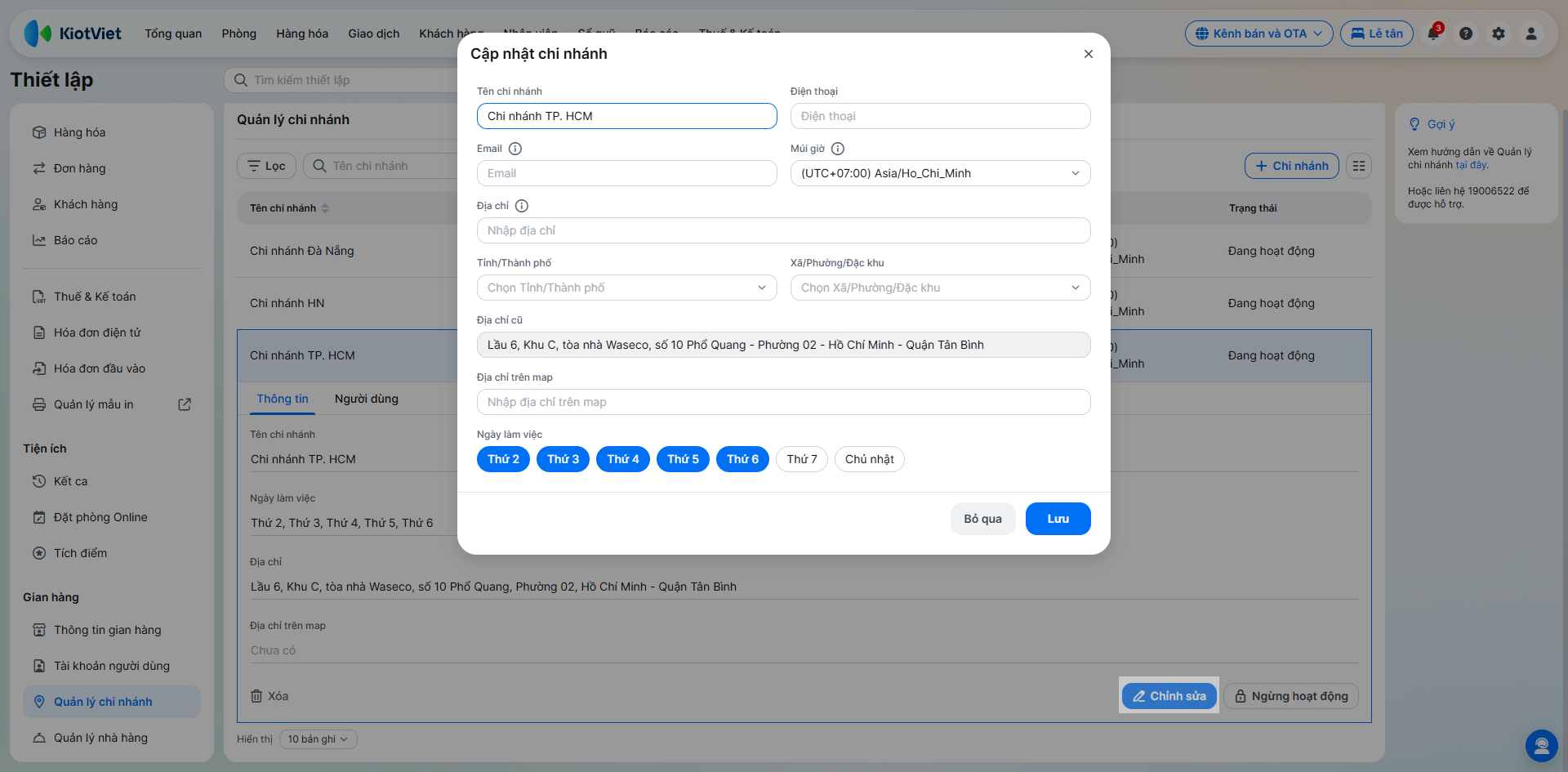Focus the Nhập địa chỉ trên map field

(x=783, y=402)
